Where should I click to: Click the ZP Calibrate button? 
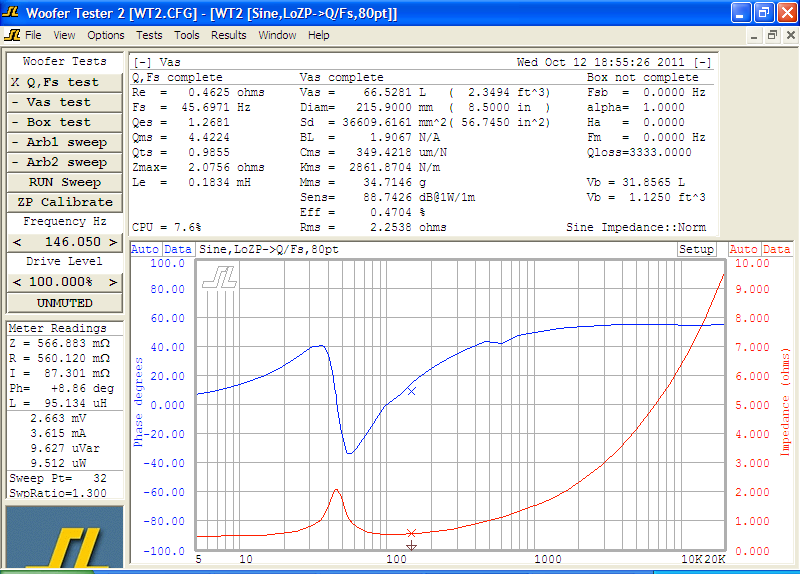64,202
